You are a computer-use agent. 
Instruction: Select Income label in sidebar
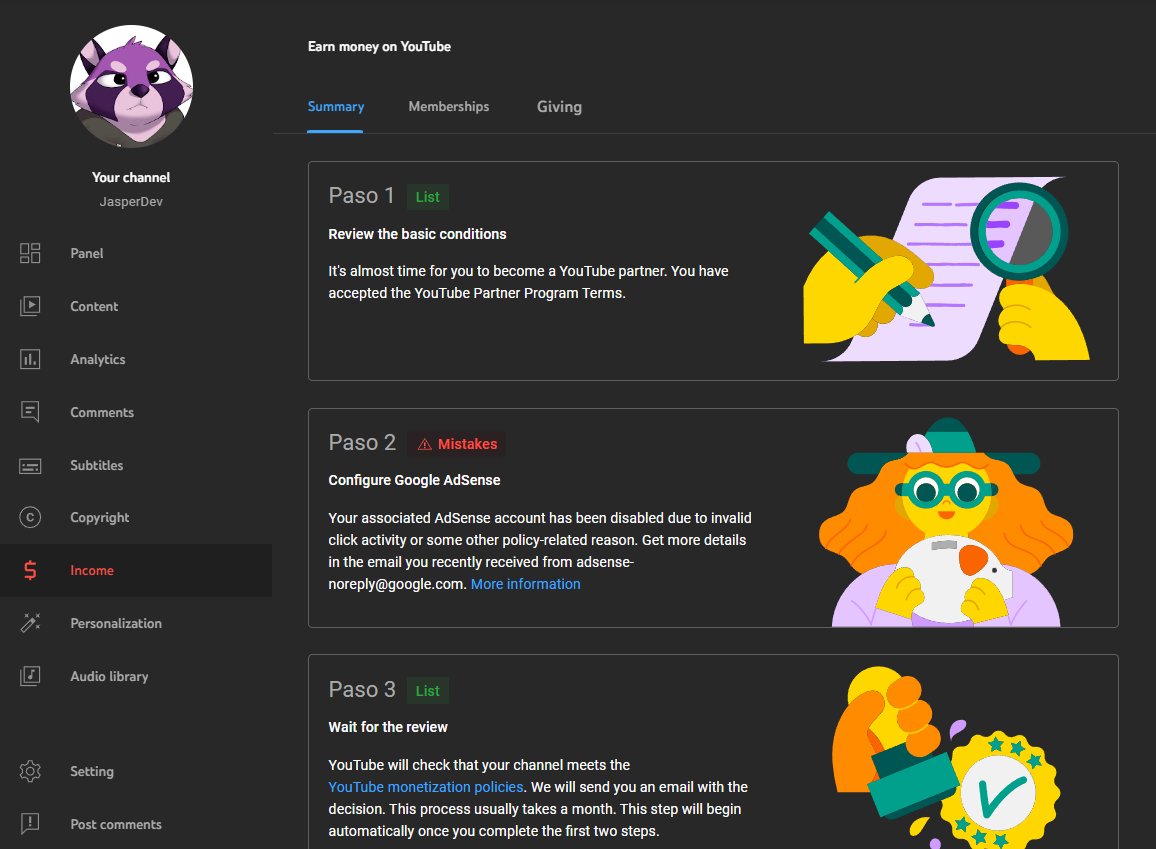[x=92, y=570]
